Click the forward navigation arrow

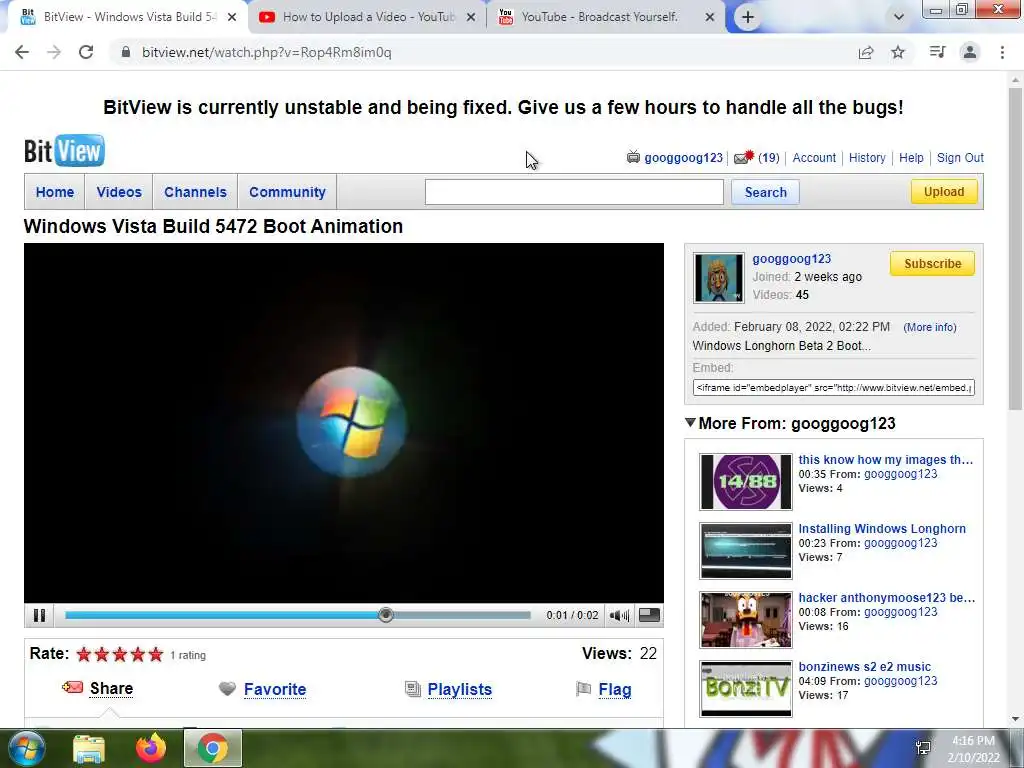(x=54, y=52)
